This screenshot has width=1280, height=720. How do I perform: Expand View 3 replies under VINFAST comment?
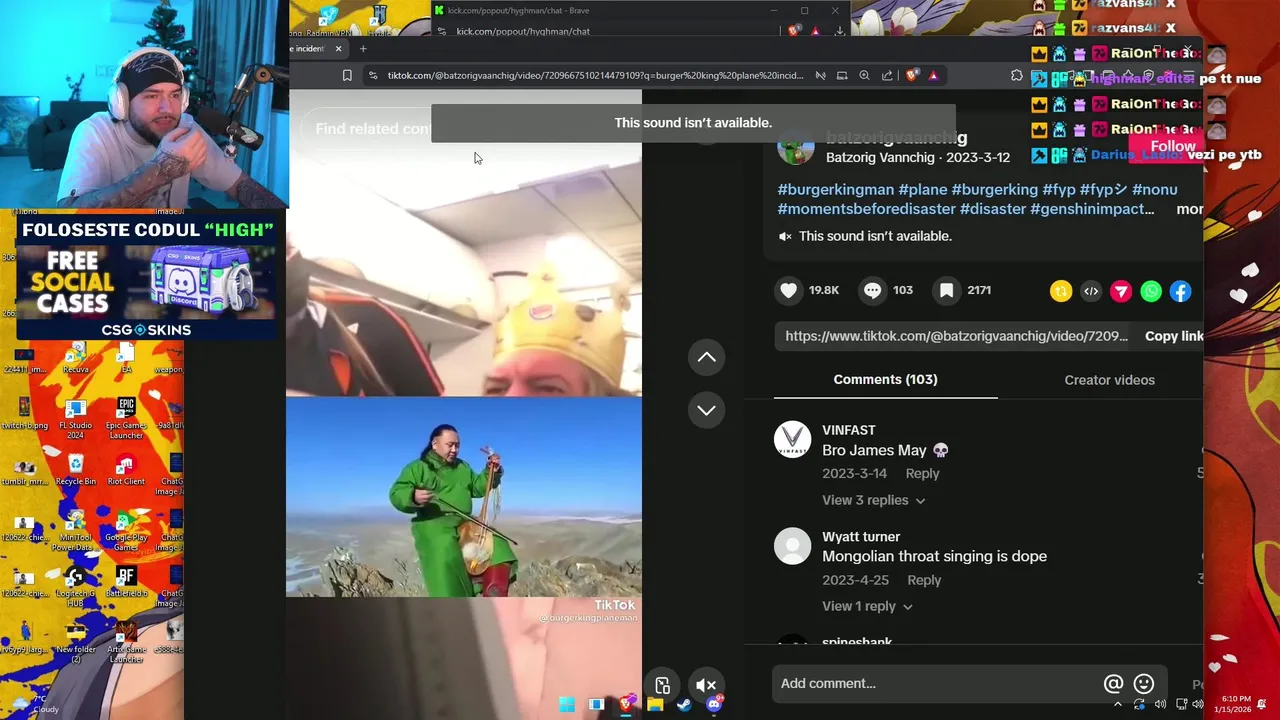coord(874,500)
